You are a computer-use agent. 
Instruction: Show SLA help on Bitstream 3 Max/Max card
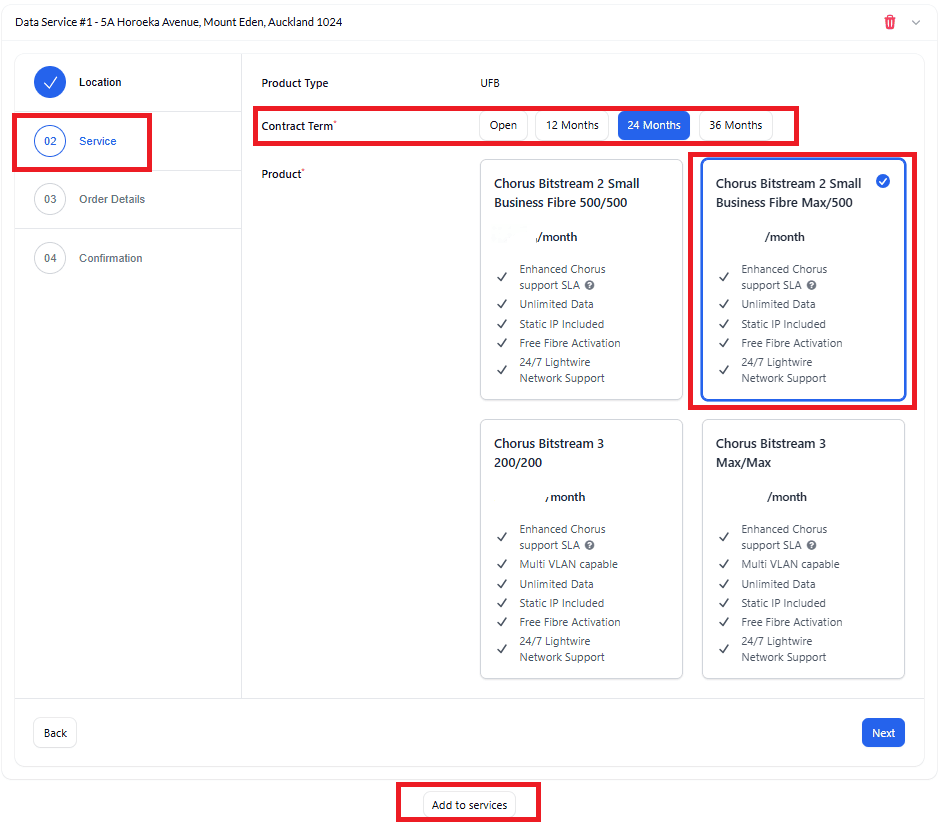(811, 545)
